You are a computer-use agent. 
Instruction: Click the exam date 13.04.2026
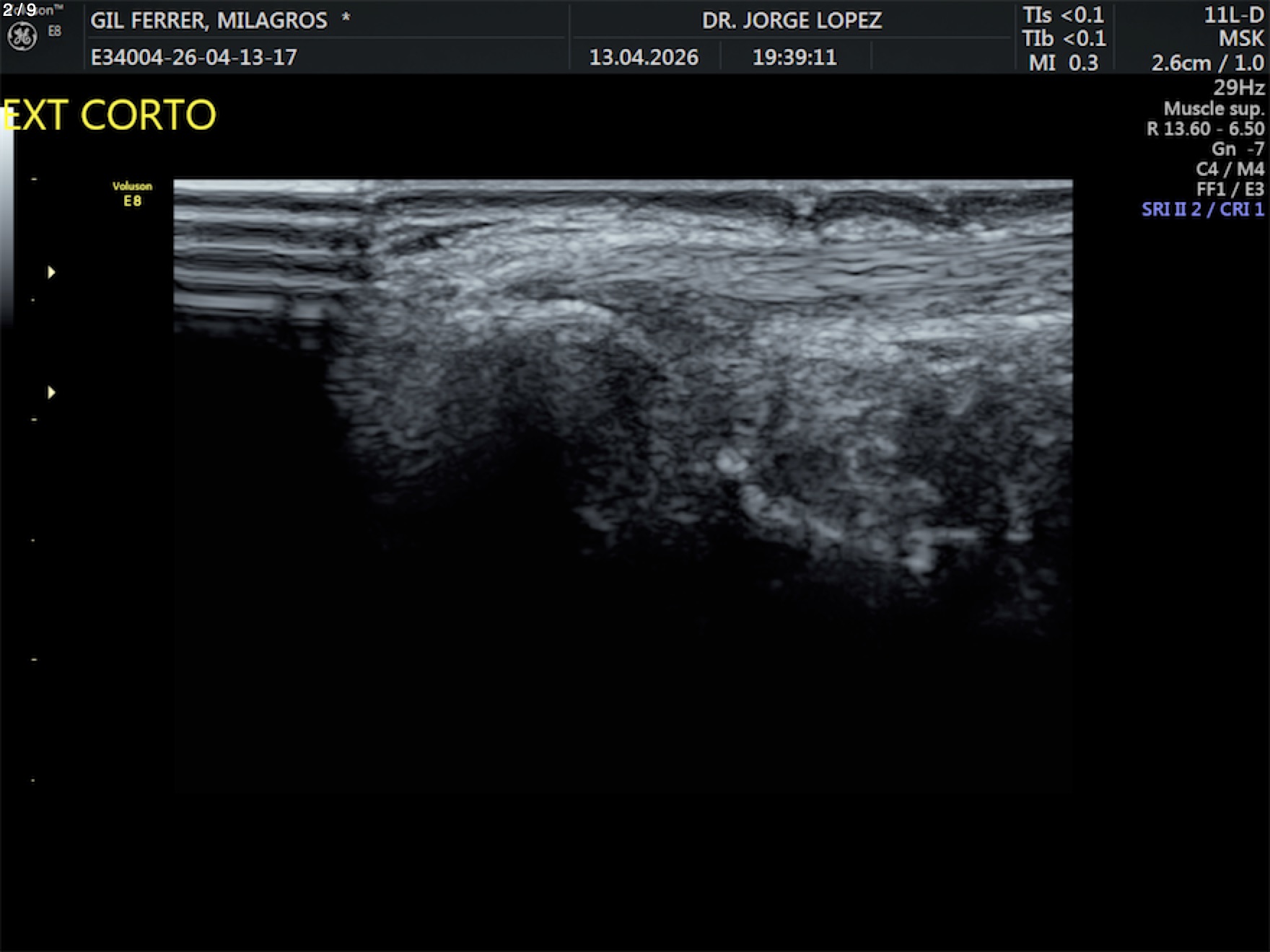(x=644, y=57)
